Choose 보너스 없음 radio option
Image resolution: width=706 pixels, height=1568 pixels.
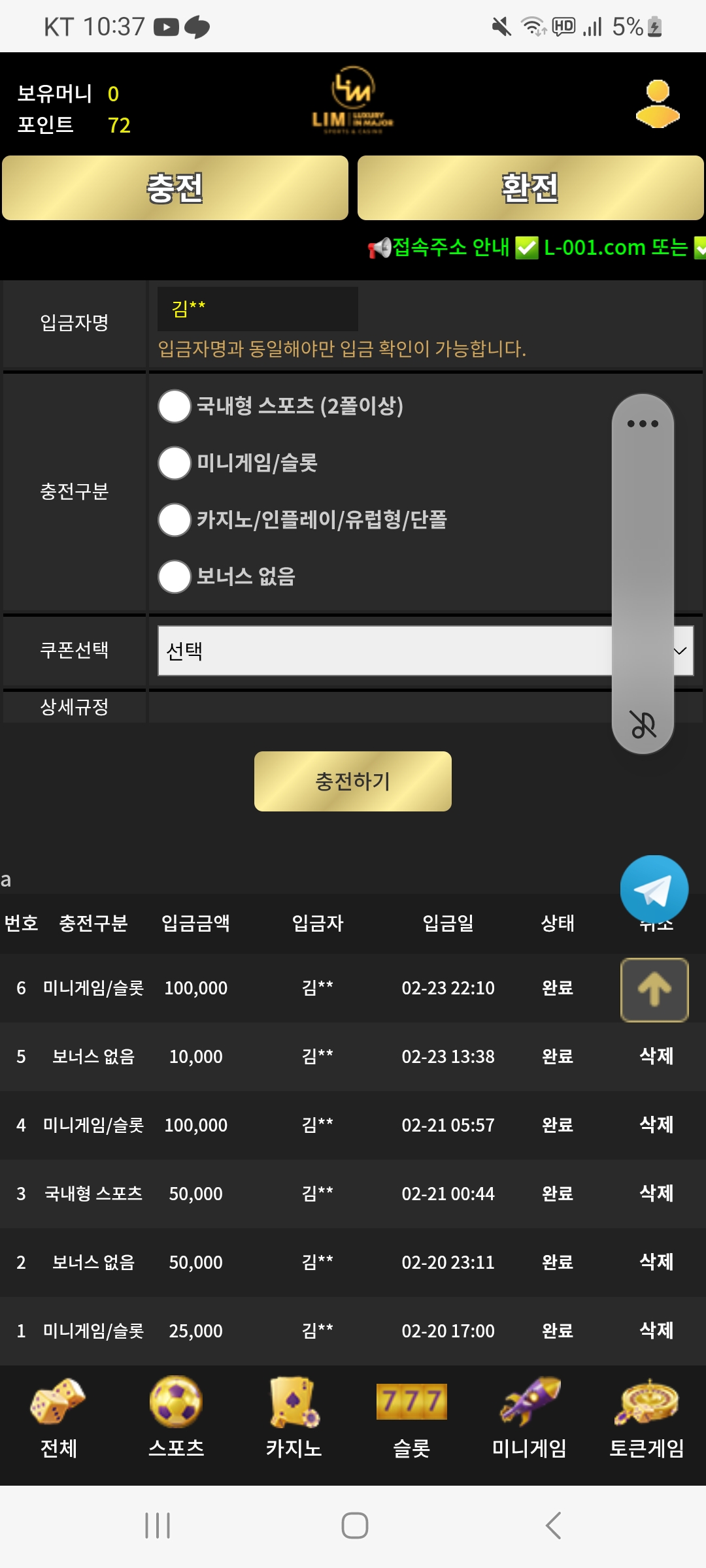coord(175,577)
